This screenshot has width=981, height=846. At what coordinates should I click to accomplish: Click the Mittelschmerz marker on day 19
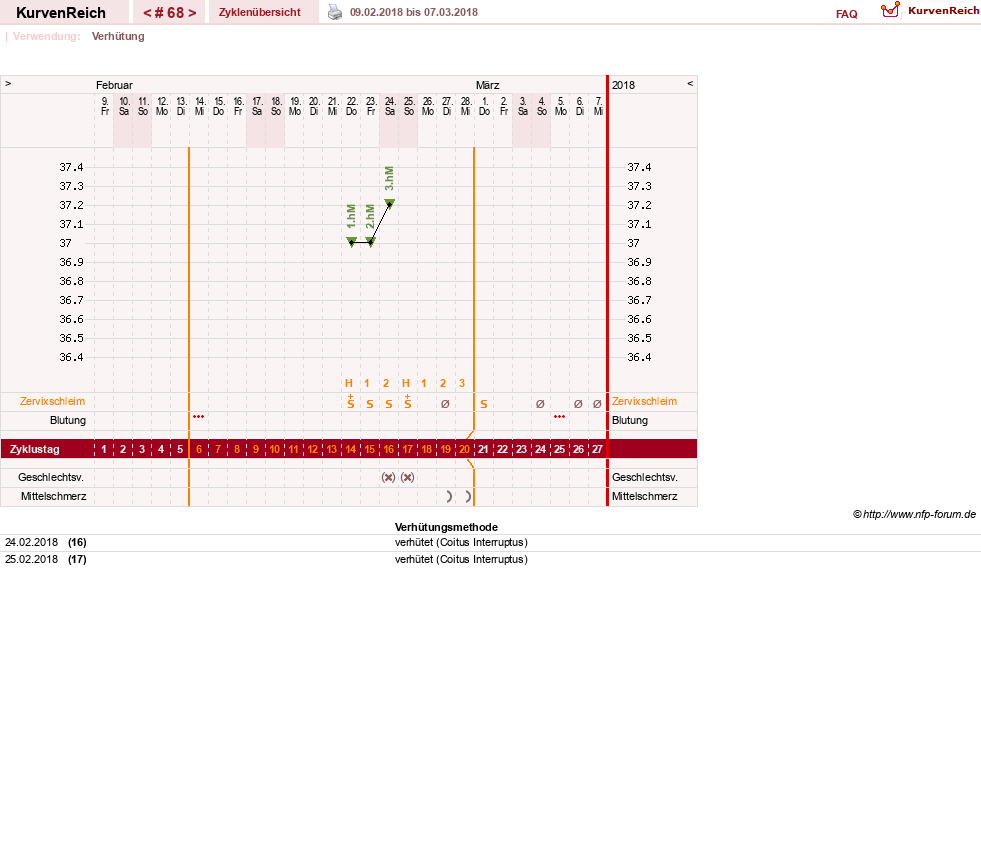(449, 496)
